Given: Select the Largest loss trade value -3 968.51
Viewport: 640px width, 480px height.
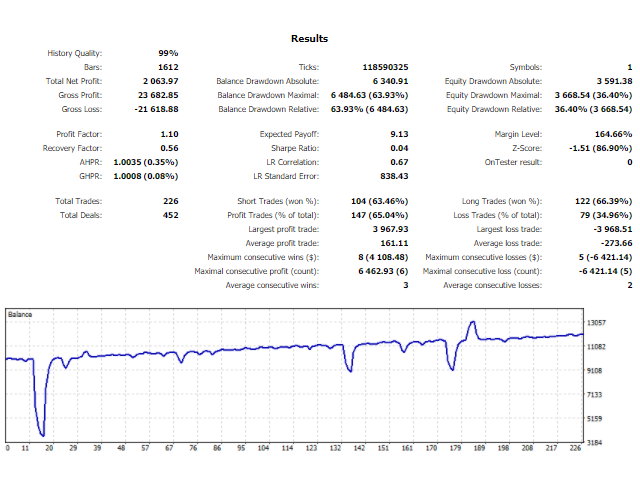Looking at the screenshot, I should click(610, 229).
